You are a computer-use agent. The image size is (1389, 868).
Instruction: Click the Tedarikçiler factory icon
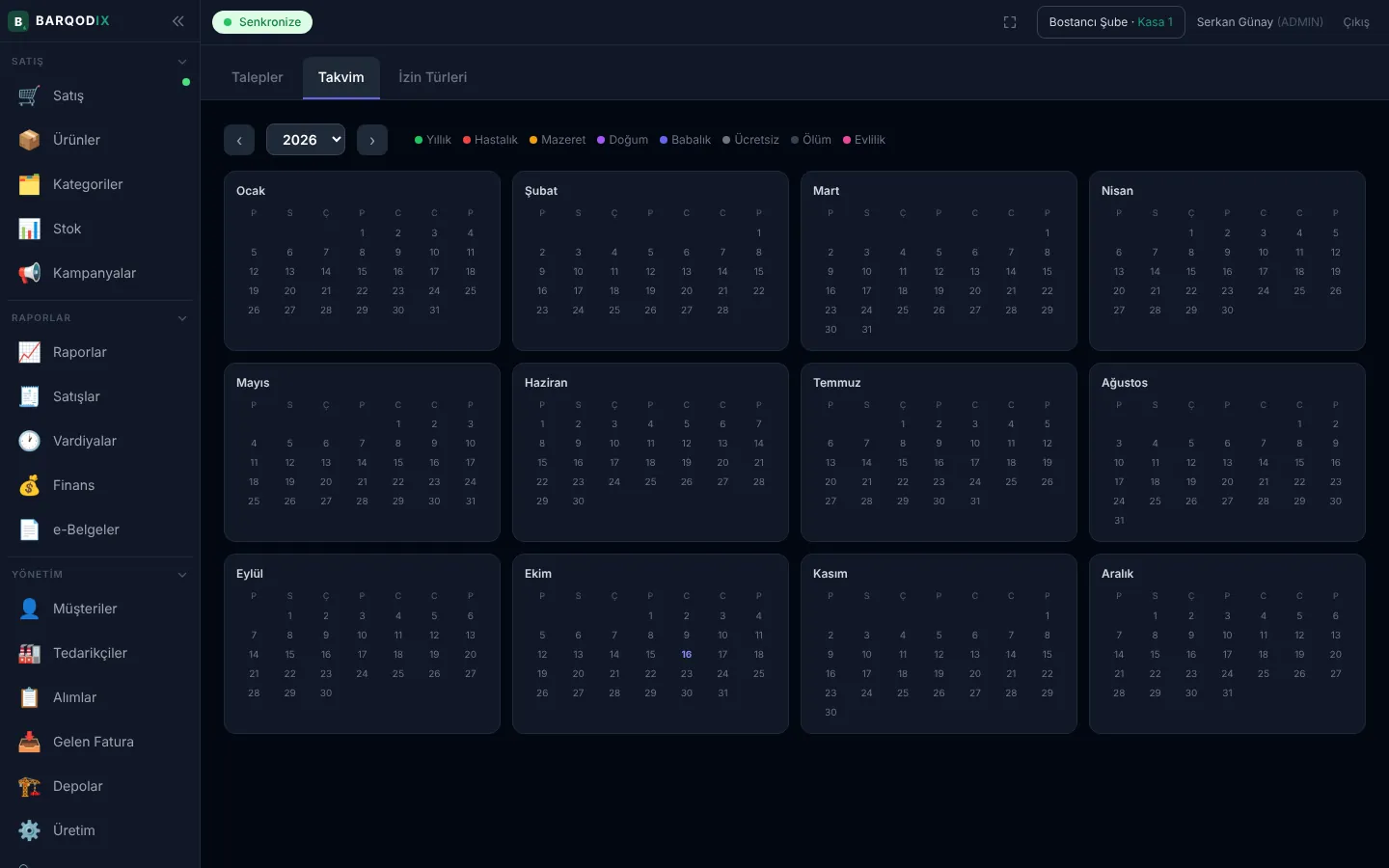tap(29, 653)
